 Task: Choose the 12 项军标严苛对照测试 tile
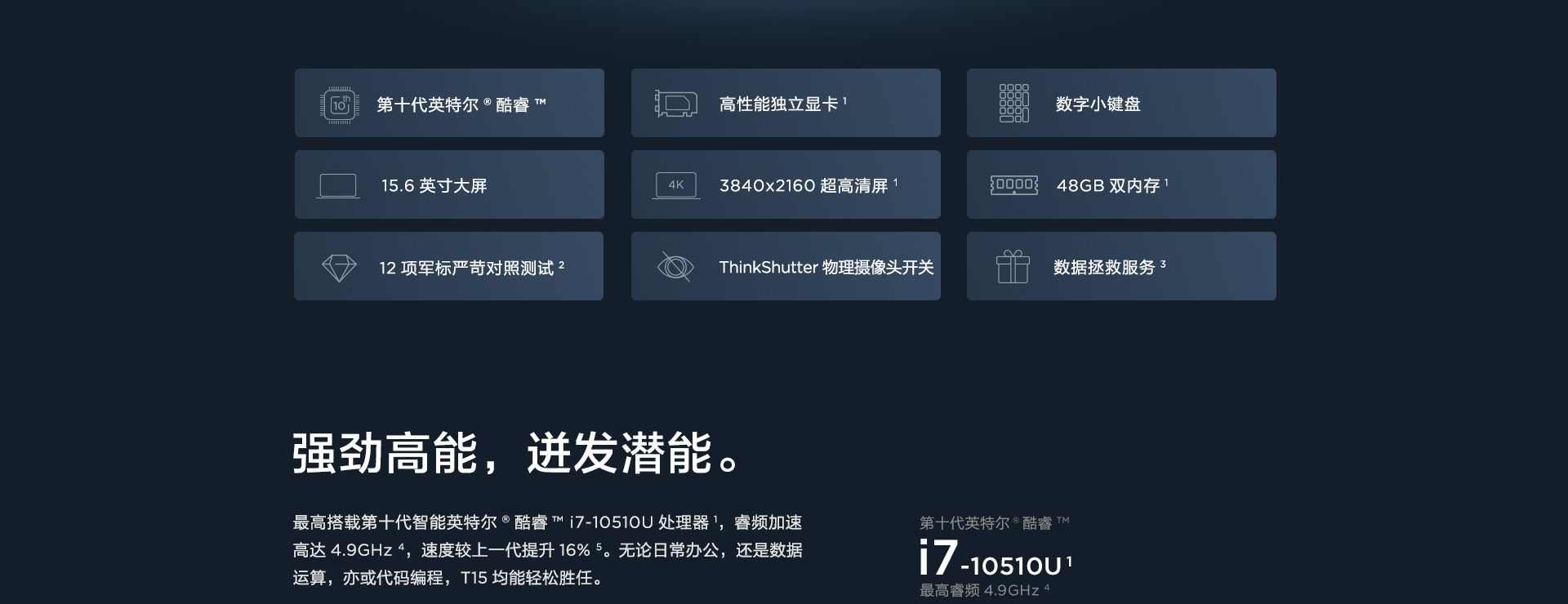pyautogui.click(x=448, y=266)
